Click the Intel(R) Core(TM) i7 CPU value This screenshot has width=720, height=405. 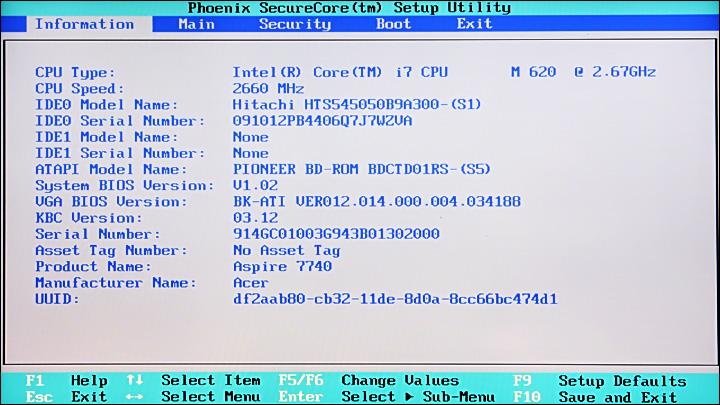pyautogui.click(x=340, y=72)
